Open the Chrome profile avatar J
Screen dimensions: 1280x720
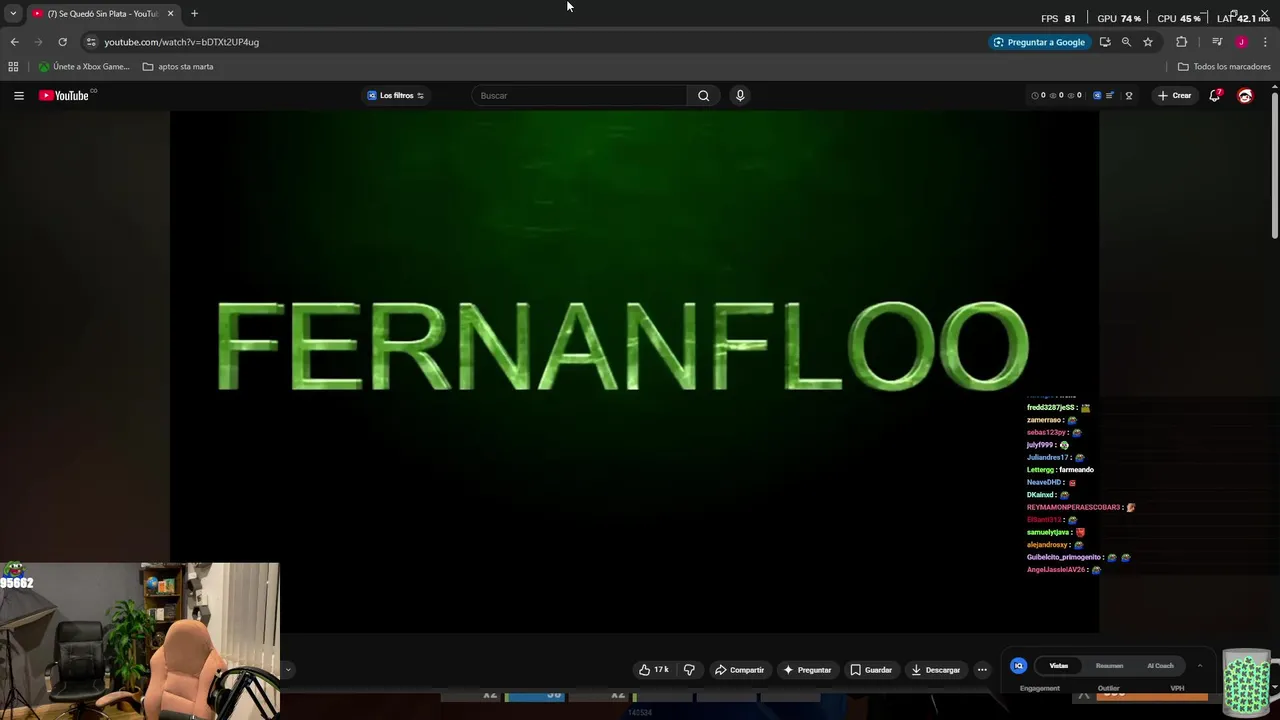(x=1241, y=42)
